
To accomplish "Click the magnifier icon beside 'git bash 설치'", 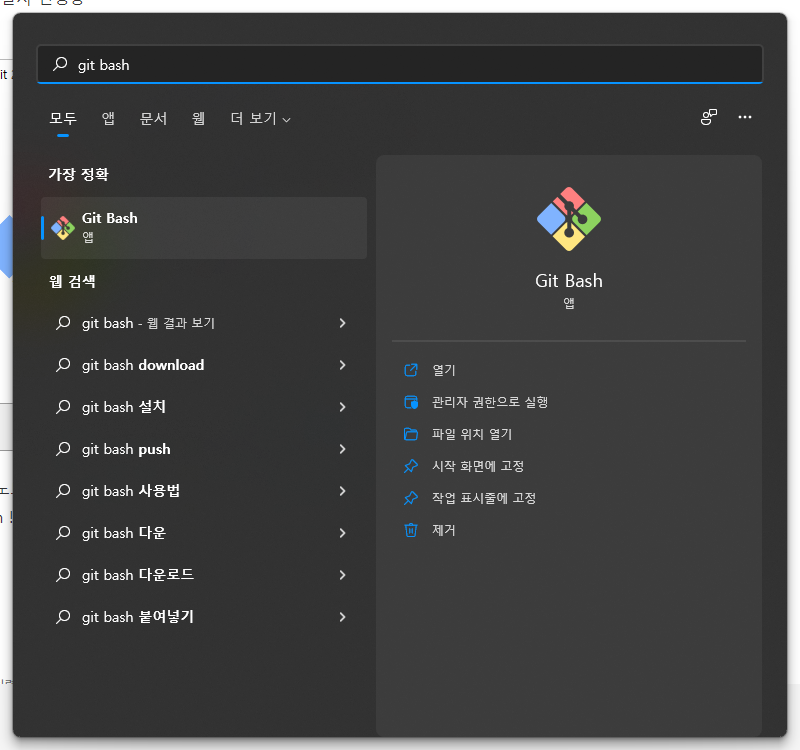I will 63,406.
